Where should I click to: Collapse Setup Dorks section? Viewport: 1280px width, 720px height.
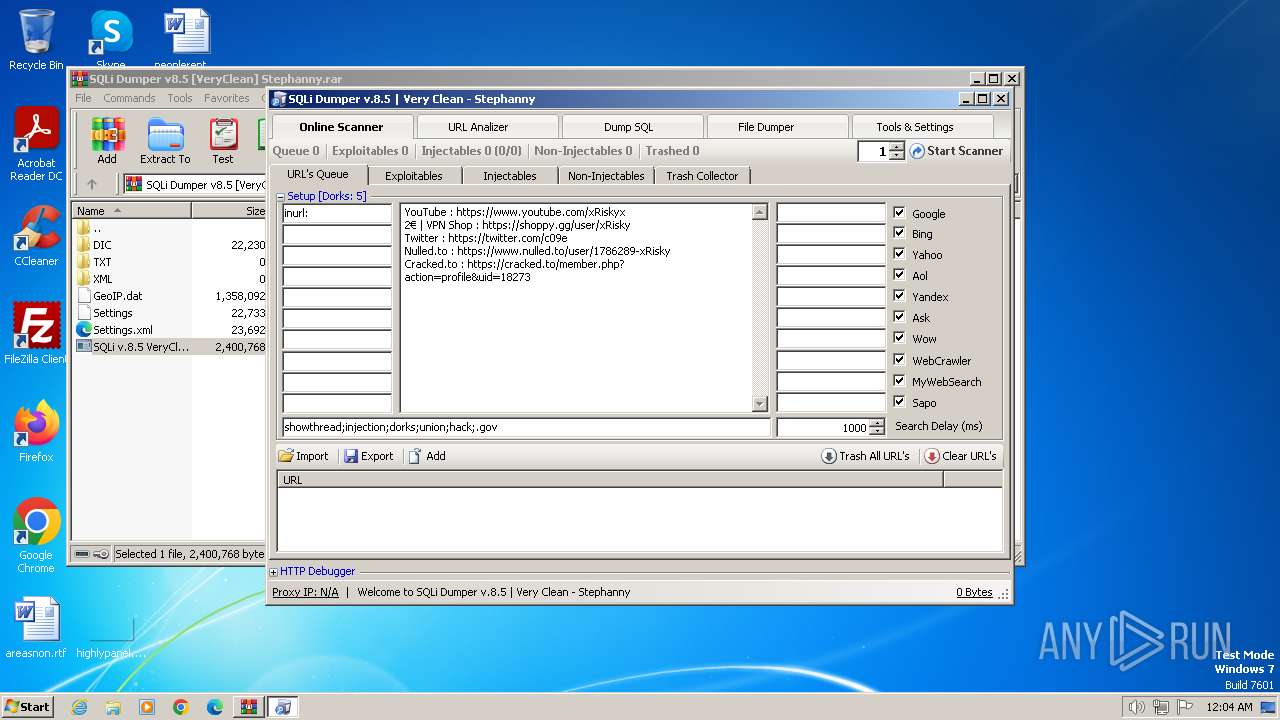pos(281,197)
